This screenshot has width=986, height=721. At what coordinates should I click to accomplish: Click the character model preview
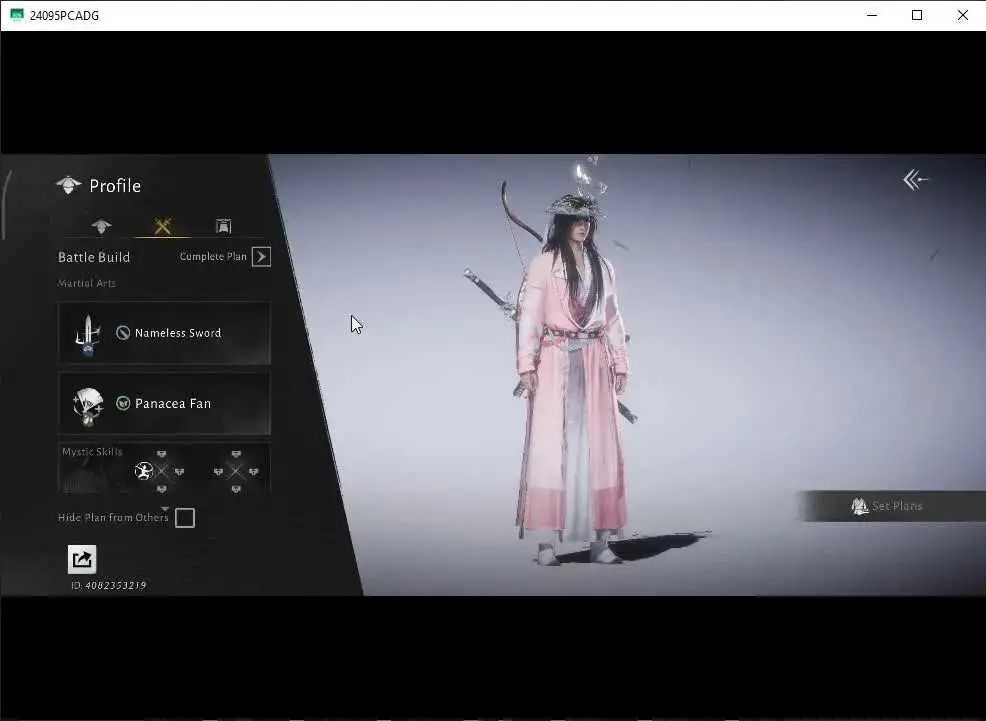(572, 371)
